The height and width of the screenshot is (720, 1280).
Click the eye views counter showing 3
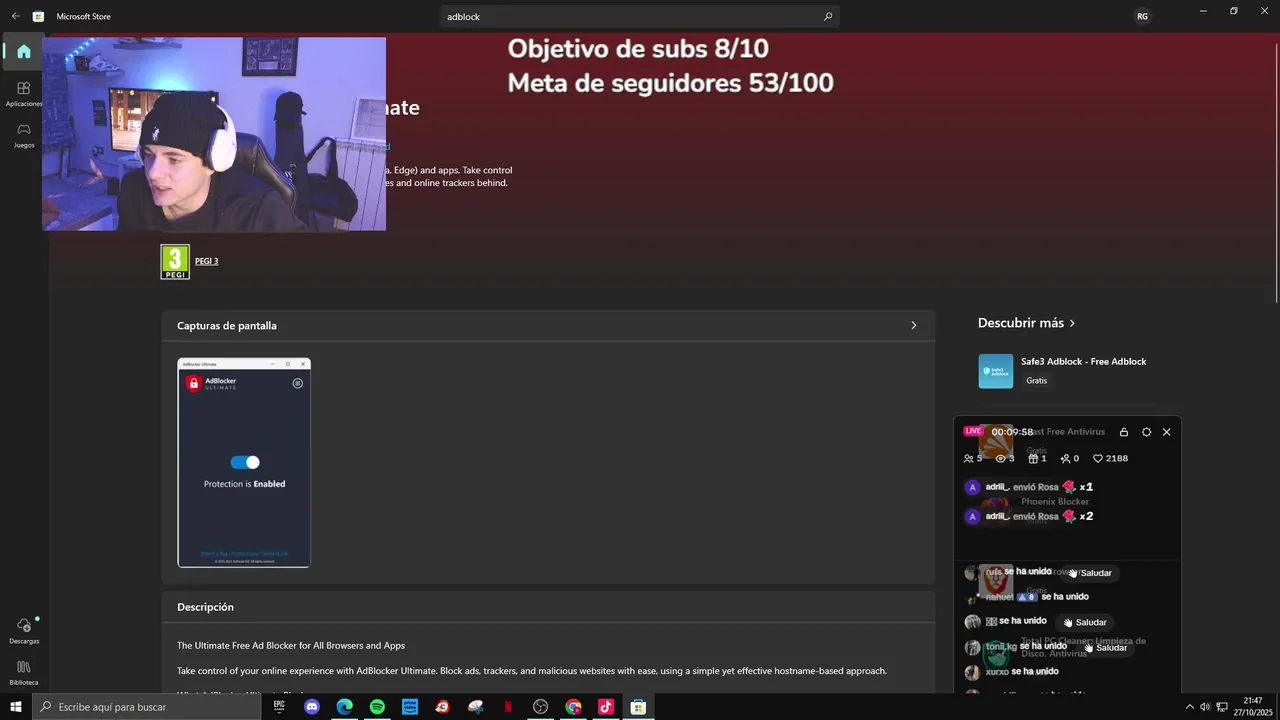point(1005,458)
